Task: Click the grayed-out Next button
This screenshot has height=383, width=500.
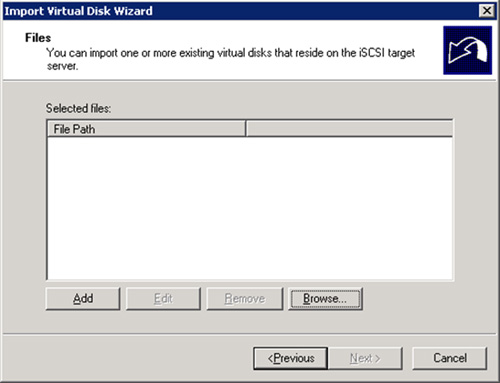Action: 365,358
